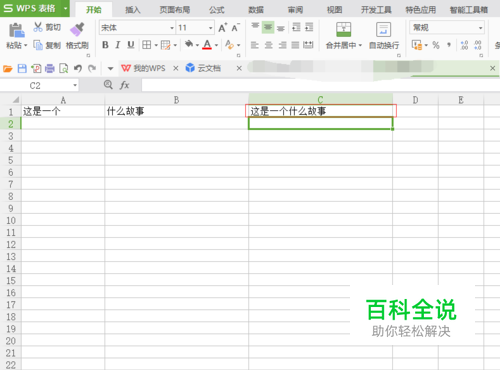Viewport: 500px width, 370px height.
Task: Expand the font color dropdown arrow
Action: (216, 45)
